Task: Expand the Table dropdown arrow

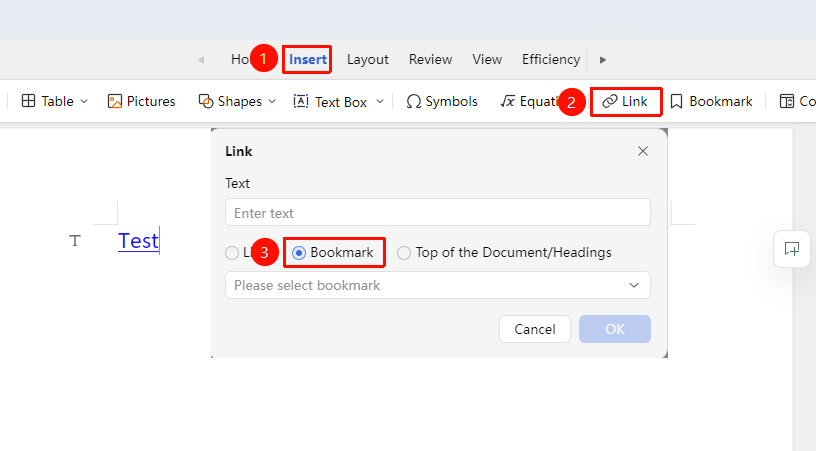Action: click(84, 101)
